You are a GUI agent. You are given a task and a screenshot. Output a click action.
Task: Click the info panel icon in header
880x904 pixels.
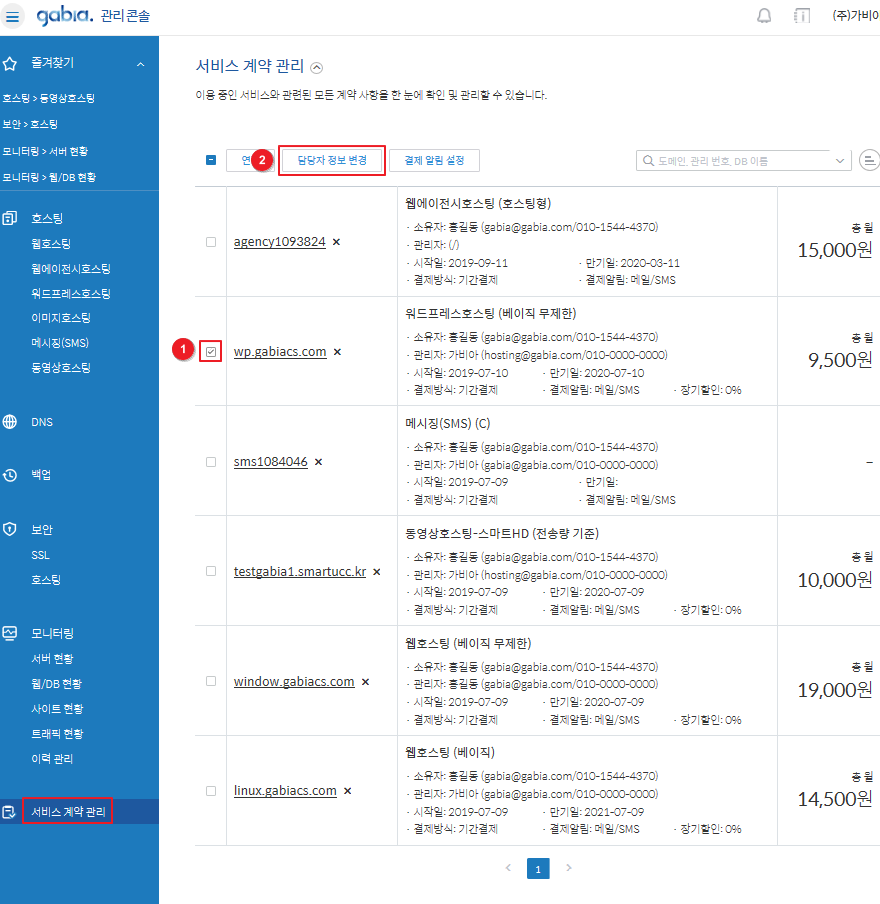[802, 16]
